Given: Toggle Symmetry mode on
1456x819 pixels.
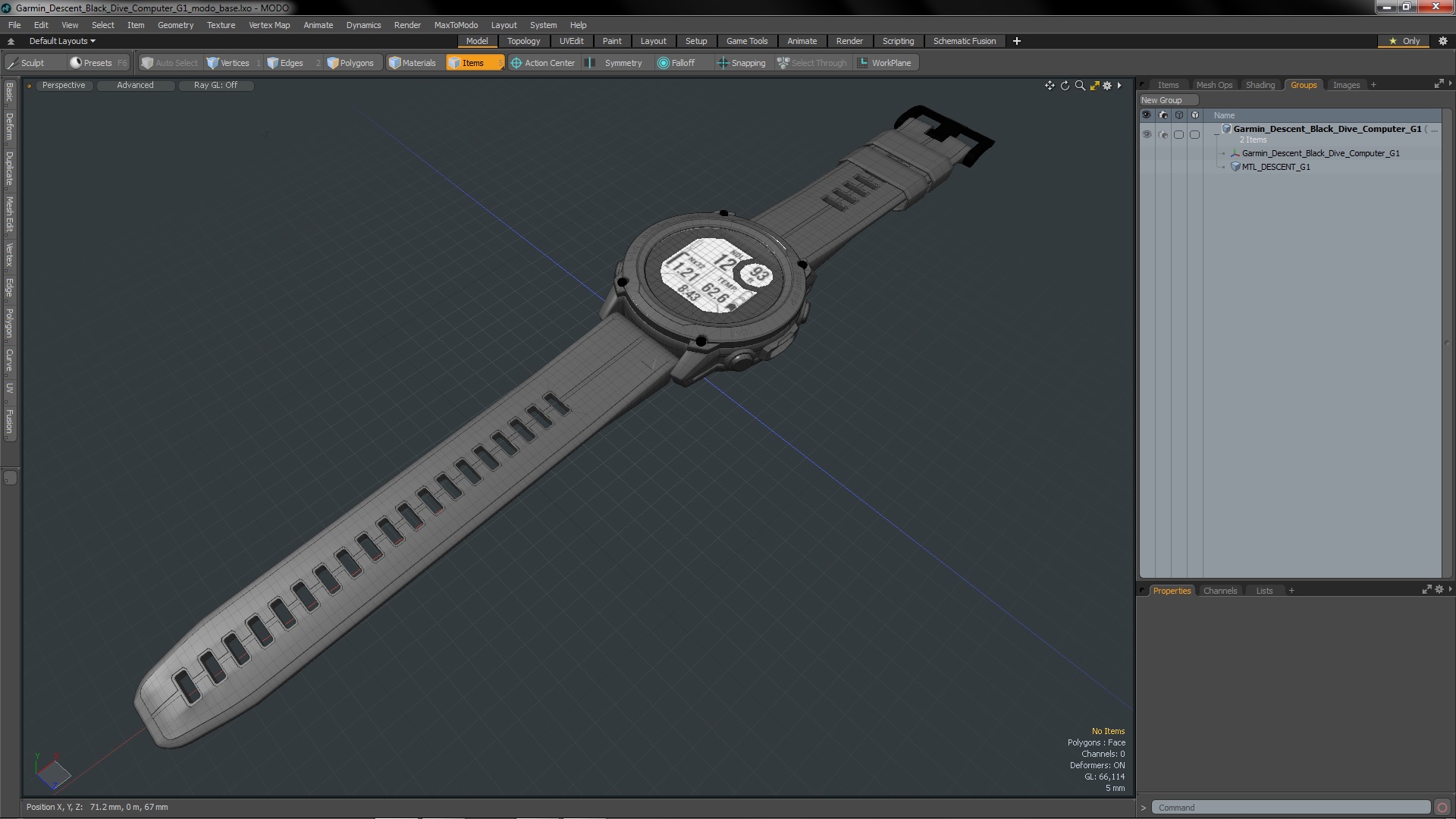Looking at the screenshot, I should (x=623, y=62).
